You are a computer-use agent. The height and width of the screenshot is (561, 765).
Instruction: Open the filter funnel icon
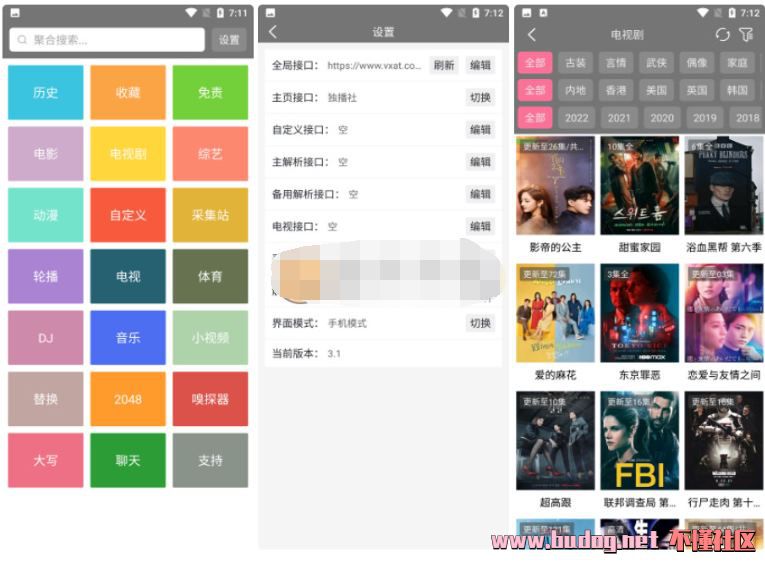[746, 35]
